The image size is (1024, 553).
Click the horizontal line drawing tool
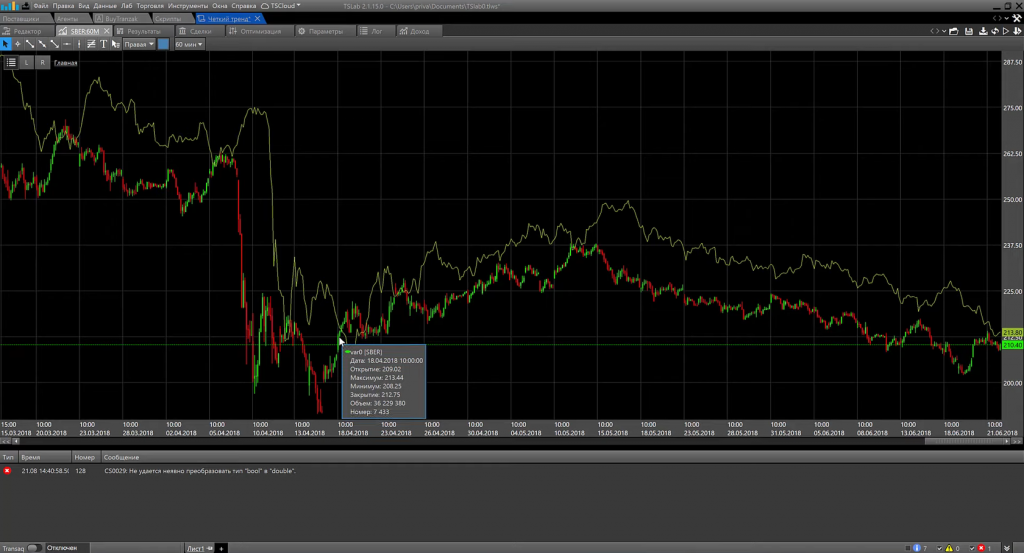66,44
